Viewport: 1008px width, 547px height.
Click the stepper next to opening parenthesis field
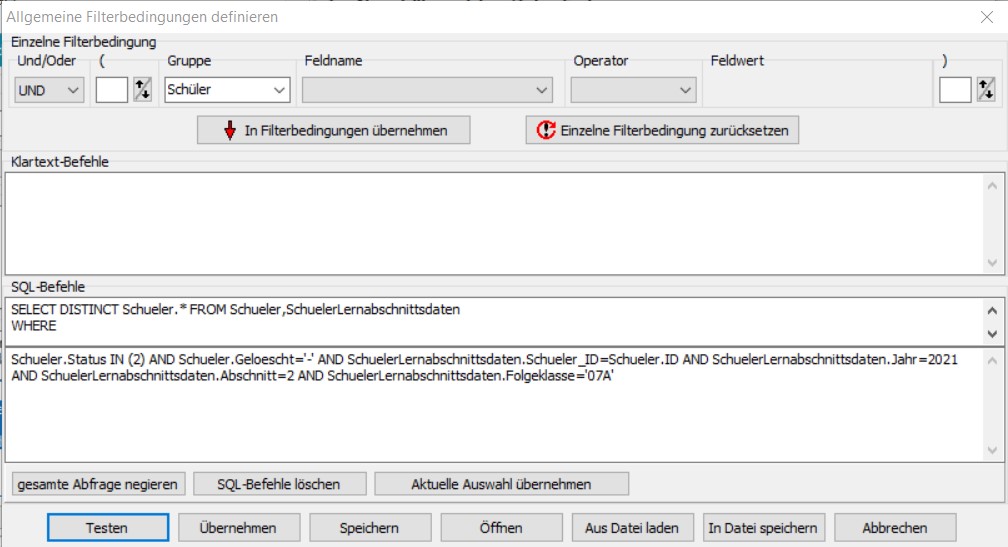[142, 90]
